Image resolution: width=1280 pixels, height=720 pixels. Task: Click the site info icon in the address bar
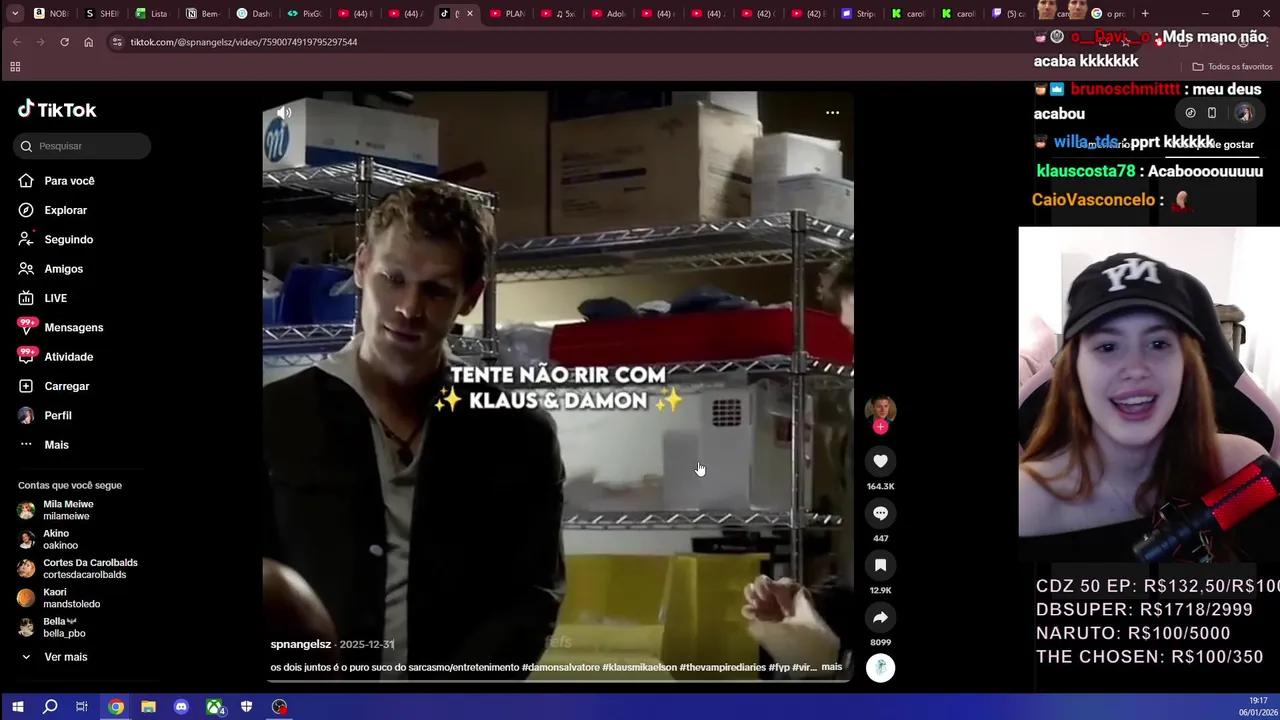tap(117, 42)
